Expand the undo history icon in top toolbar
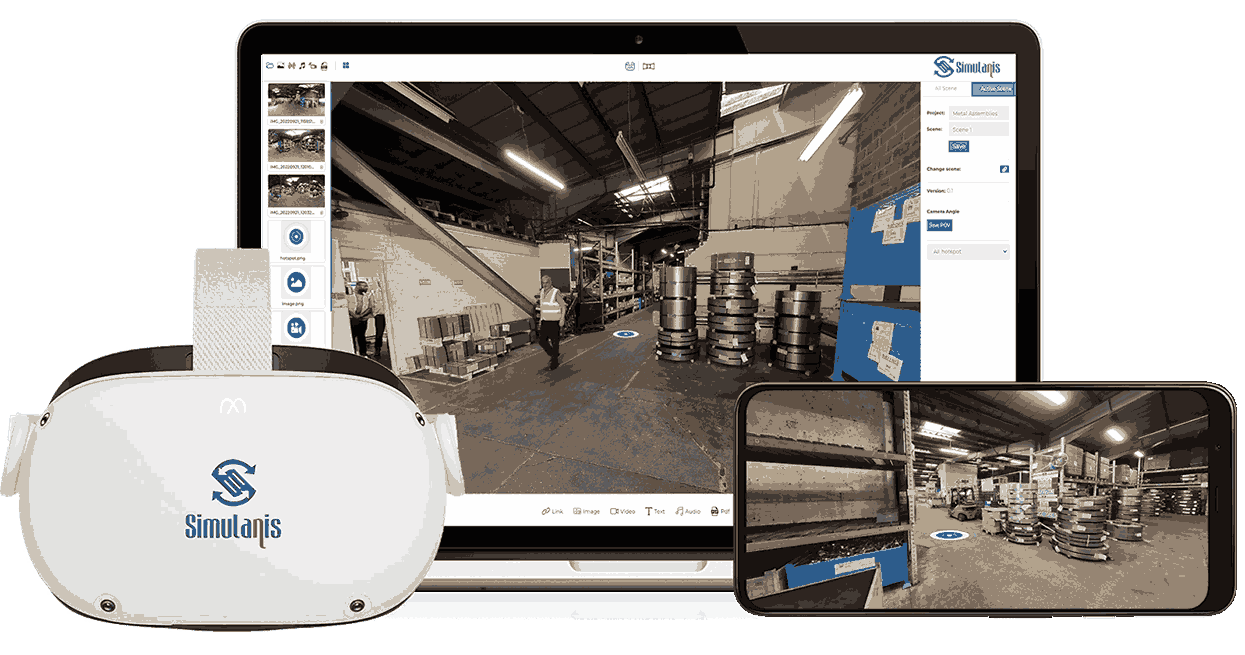 coord(313,63)
